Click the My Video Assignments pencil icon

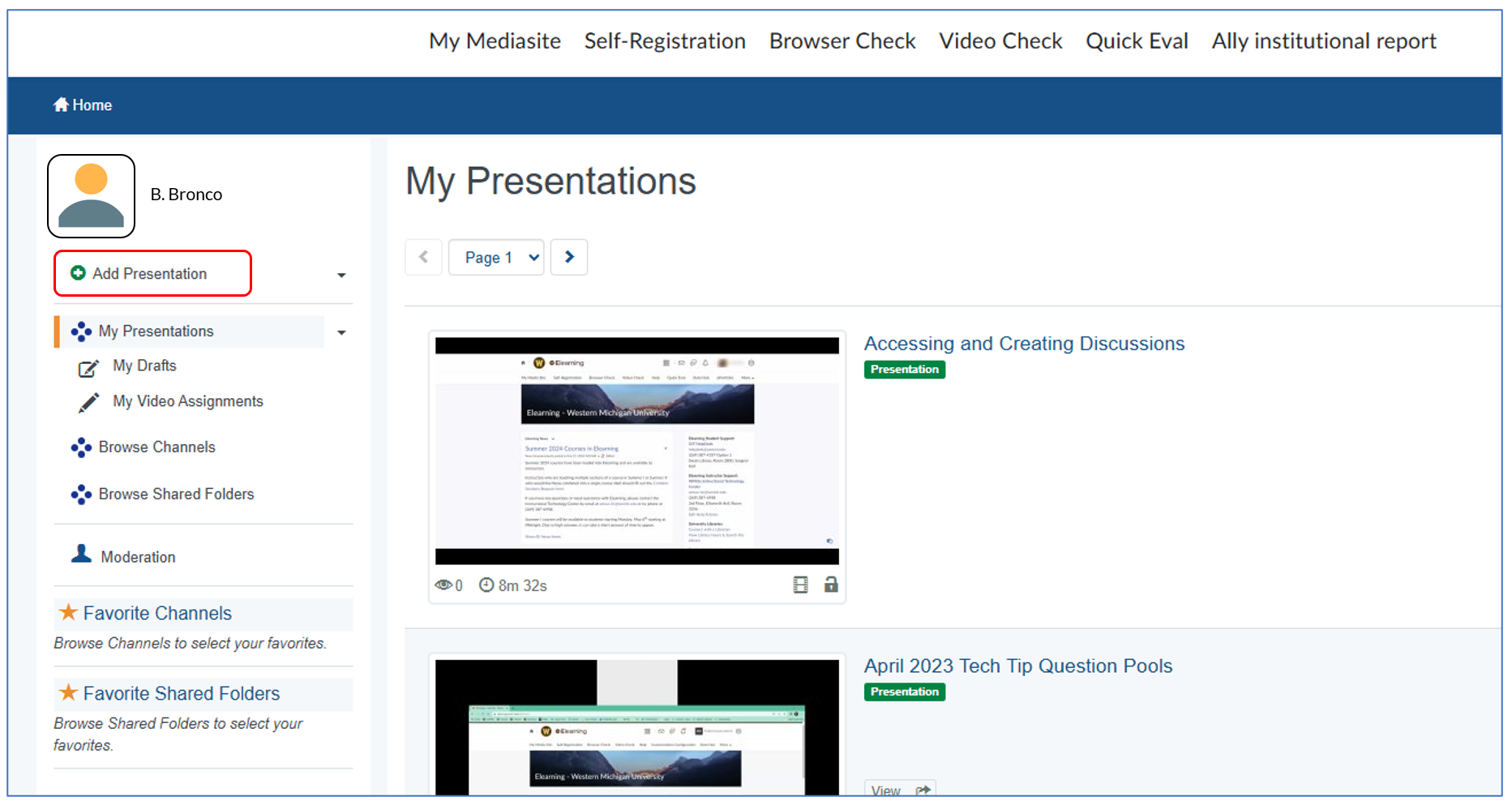pyautogui.click(x=88, y=403)
